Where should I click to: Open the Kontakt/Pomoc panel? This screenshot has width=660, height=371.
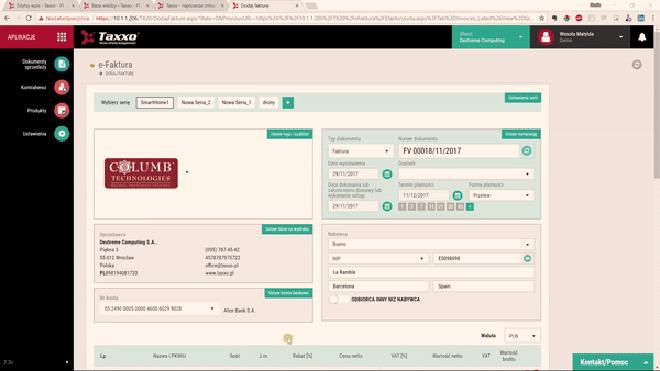[613, 362]
